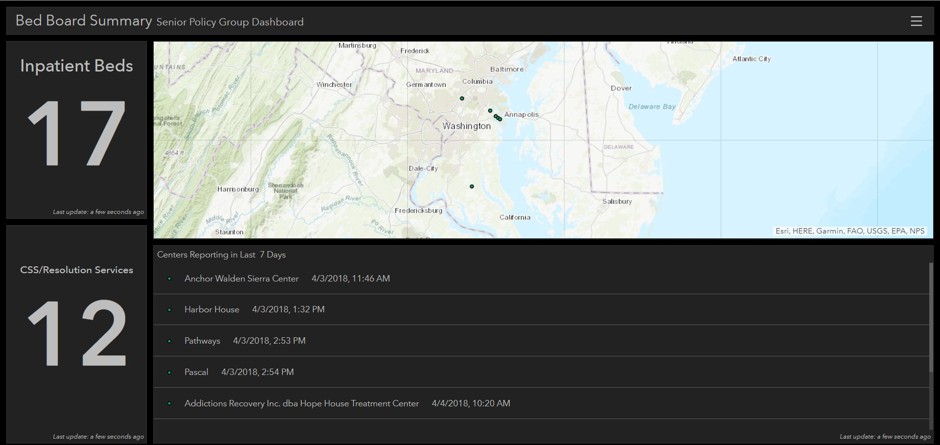Click the green bullet beside Pascal
Screen dimensions: 940x445
(x=170, y=372)
